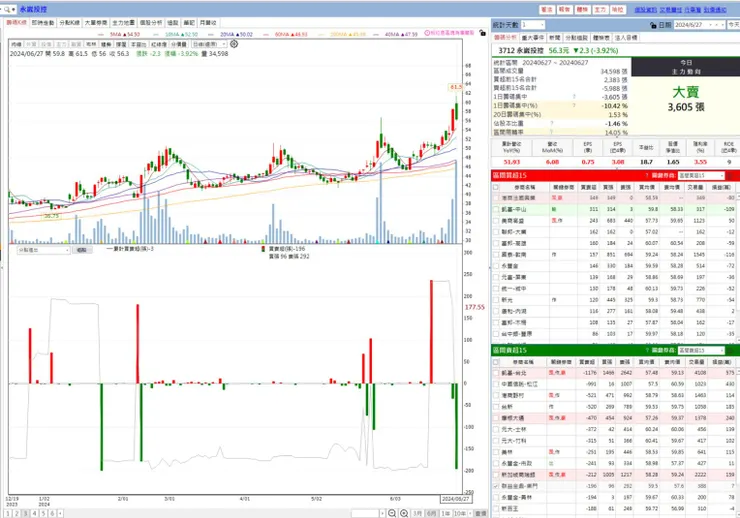Uncheck the 聯邦金鼎-澳門 row checkbox
740x518 pixels.
[x=496, y=486]
